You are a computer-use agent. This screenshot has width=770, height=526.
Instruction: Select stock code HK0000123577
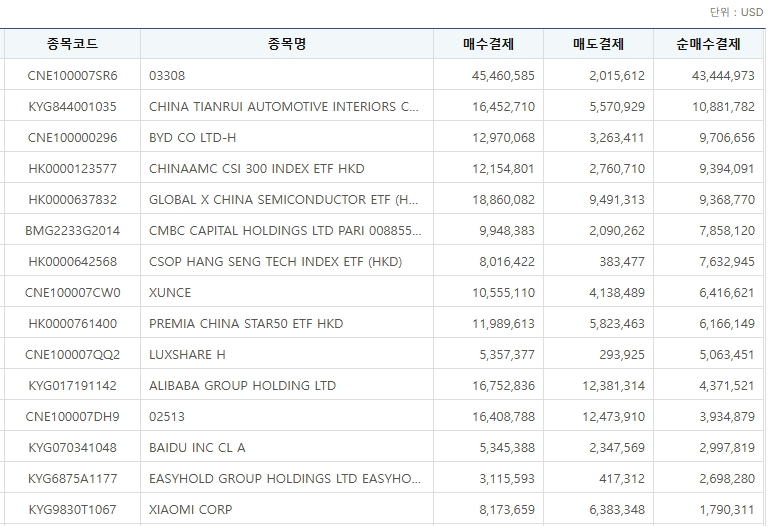pyautogui.click(x=73, y=168)
